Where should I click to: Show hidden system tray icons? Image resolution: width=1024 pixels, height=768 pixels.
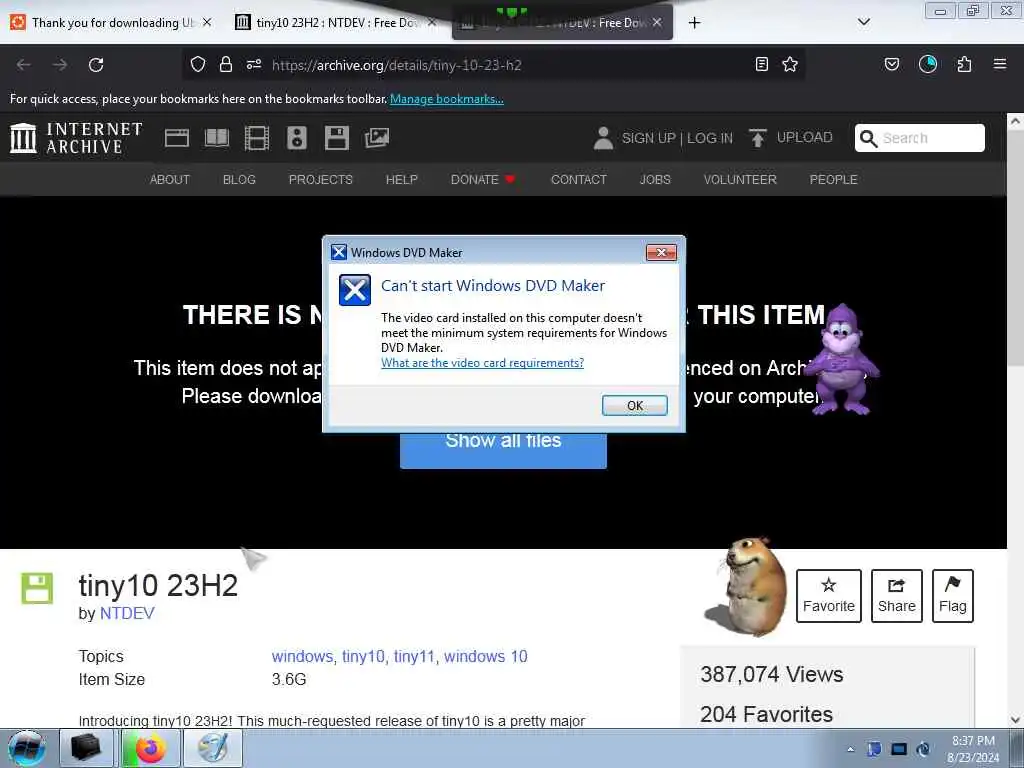click(850, 749)
